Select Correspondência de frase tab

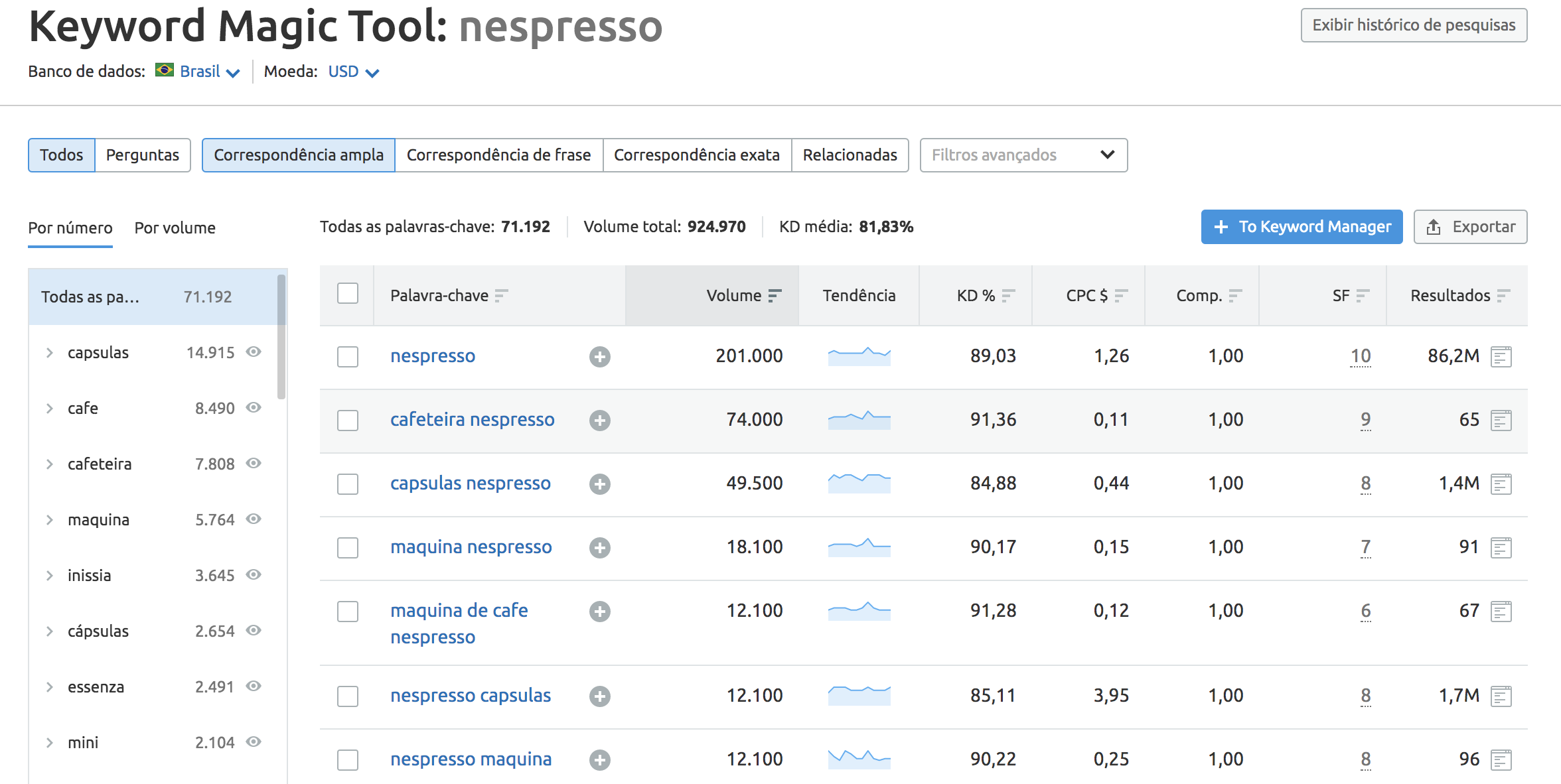[499, 155]
